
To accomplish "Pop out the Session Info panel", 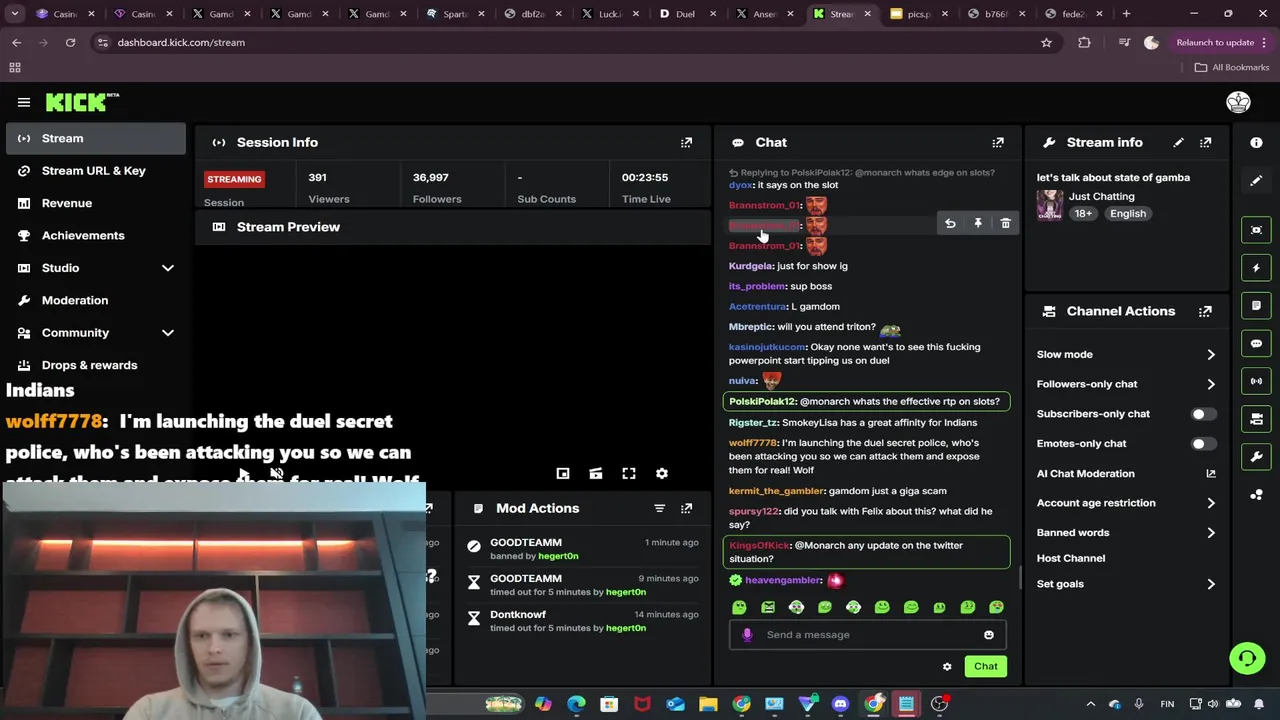I will [x=686, y=143].
